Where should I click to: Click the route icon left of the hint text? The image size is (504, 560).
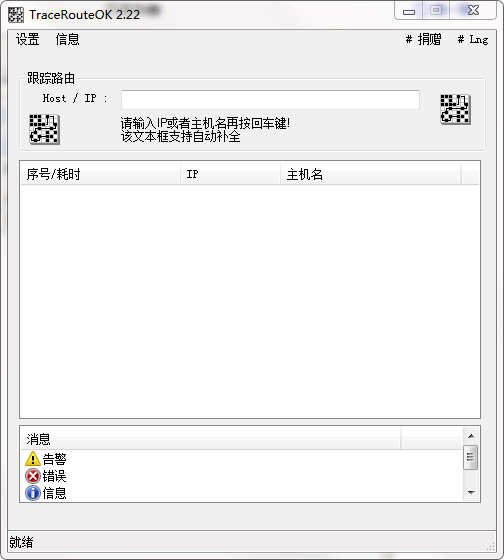pyautogui.click(x=44, y=129)
